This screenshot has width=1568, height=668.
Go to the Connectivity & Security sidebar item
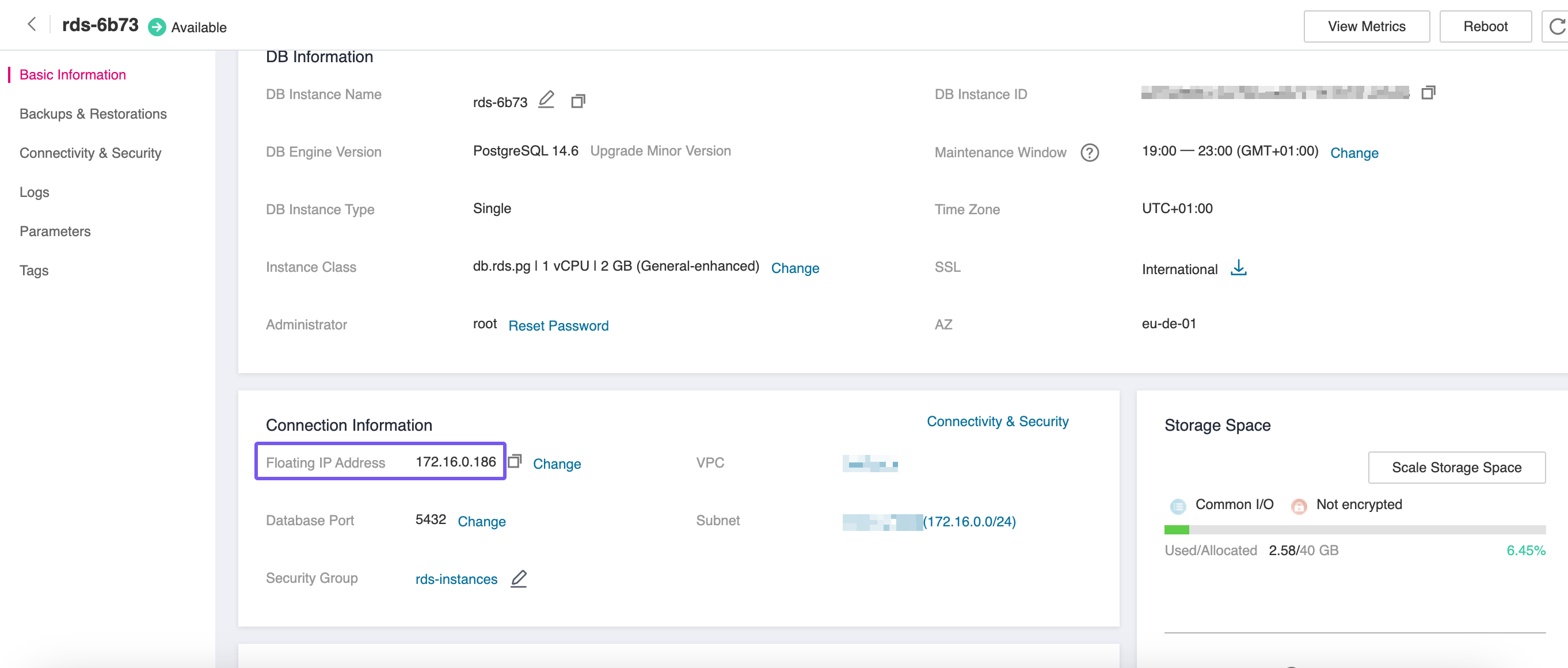click(90, 153)
